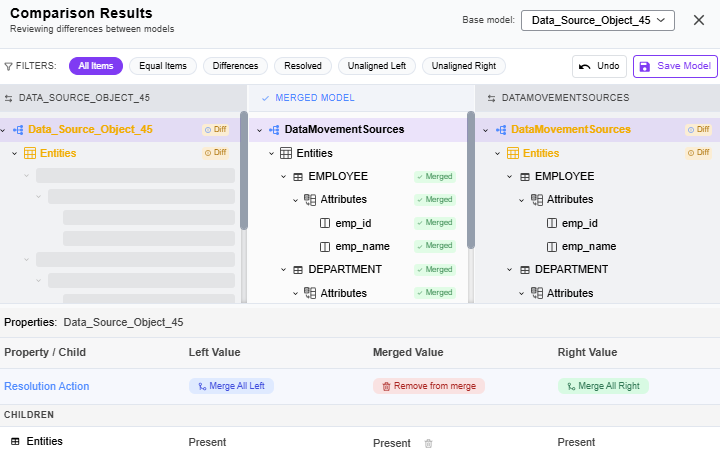Click the EMPLOYEE entity icon in merged model
This screenshot has height=450, width=720.
pos(298,177)
